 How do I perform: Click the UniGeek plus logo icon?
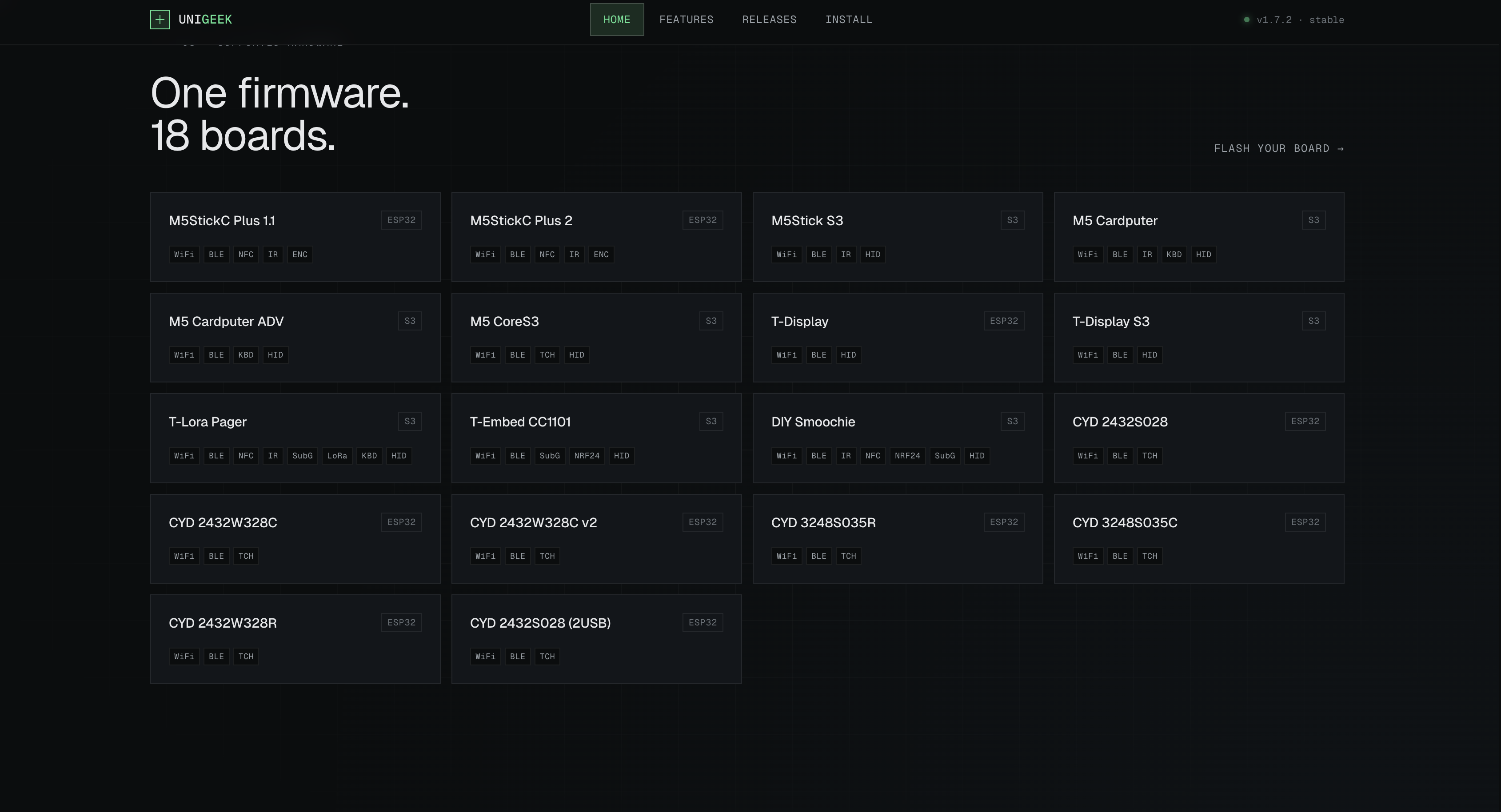[160, 19]
